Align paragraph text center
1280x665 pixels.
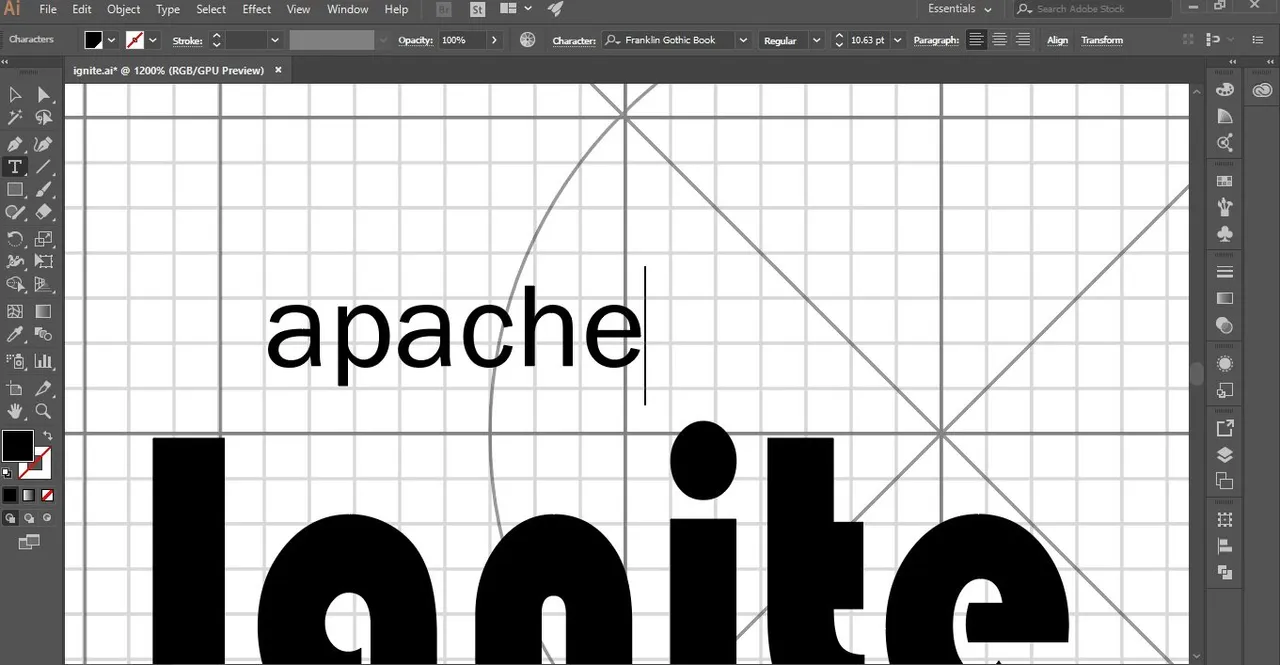click(999, 40)
